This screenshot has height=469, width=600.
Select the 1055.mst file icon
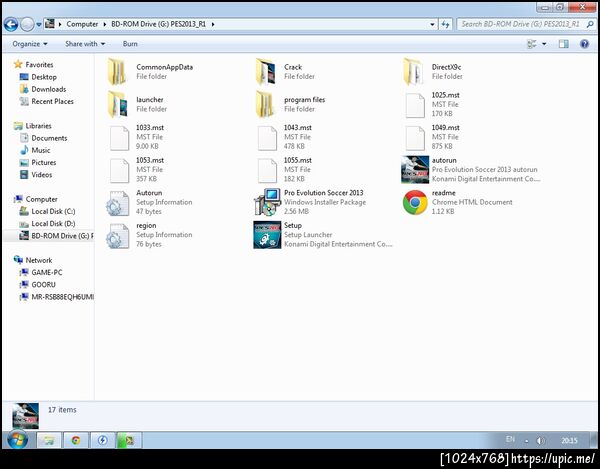(267, 171)
